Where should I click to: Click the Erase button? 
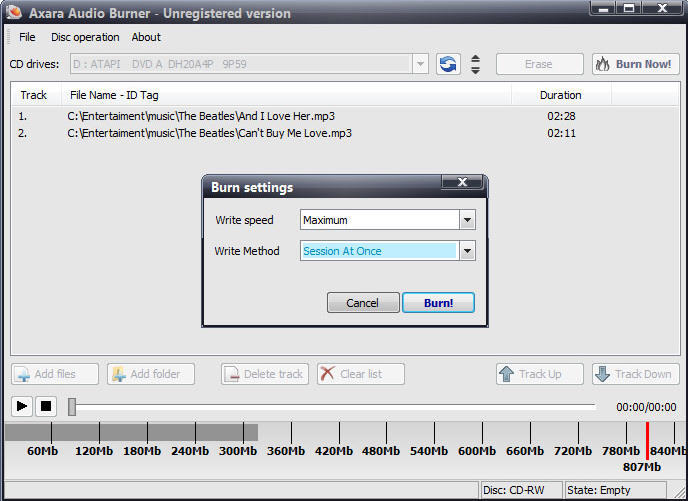click(x=540, y=64)
